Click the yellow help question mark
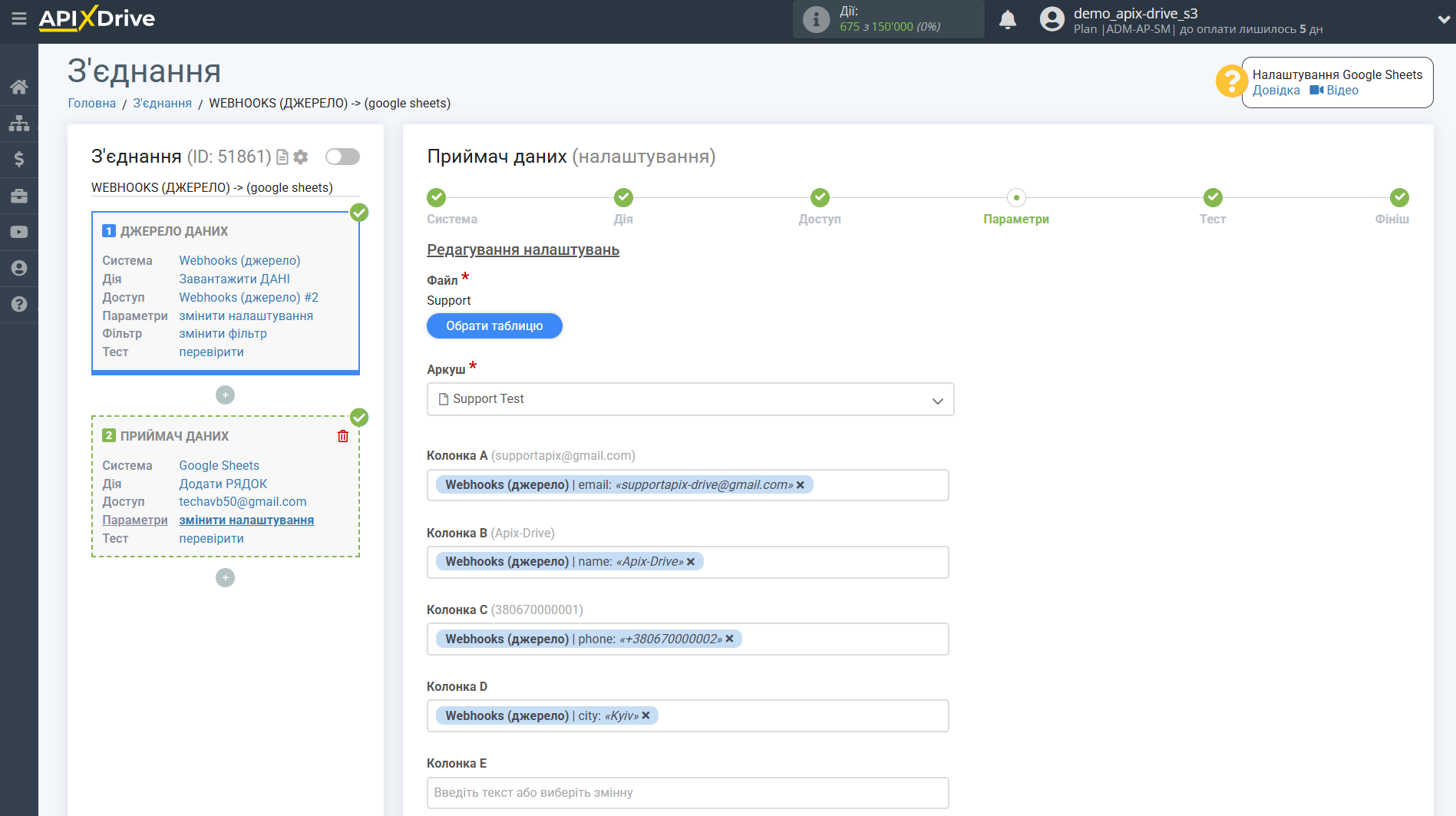Viewport: 1456px width, 816px height. tap(1231, 81)
